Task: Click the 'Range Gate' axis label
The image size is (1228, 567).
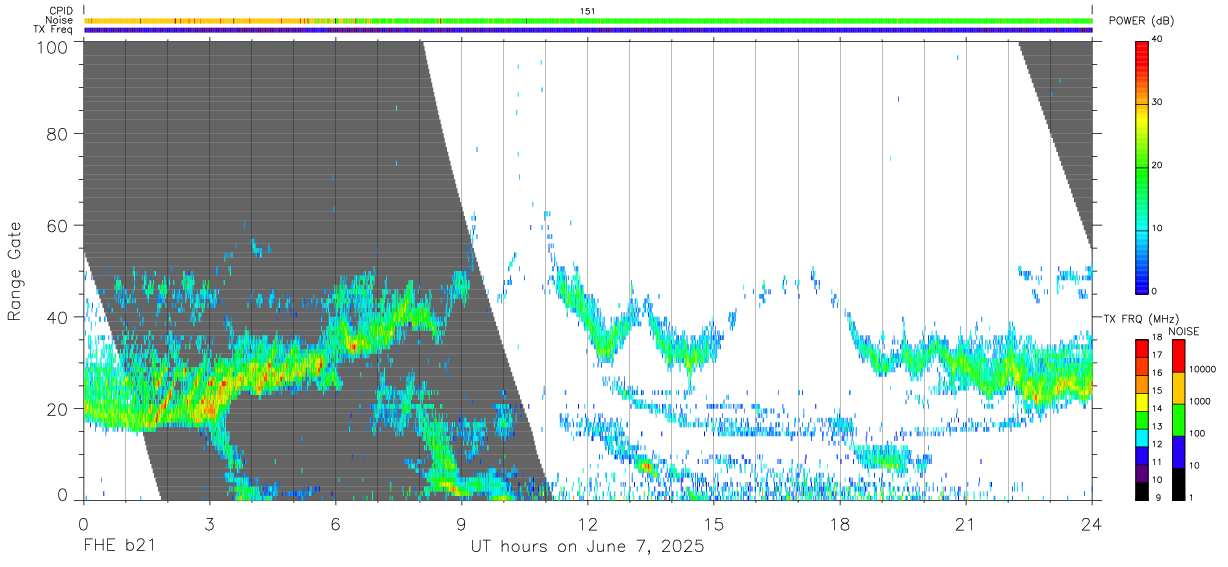Action: click(15, 271)
